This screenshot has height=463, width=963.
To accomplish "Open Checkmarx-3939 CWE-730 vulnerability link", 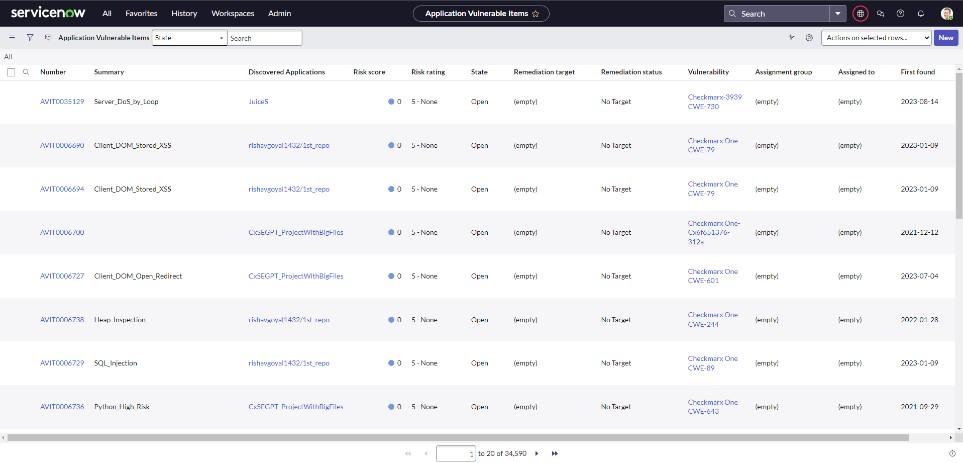I will pos(715,101).
